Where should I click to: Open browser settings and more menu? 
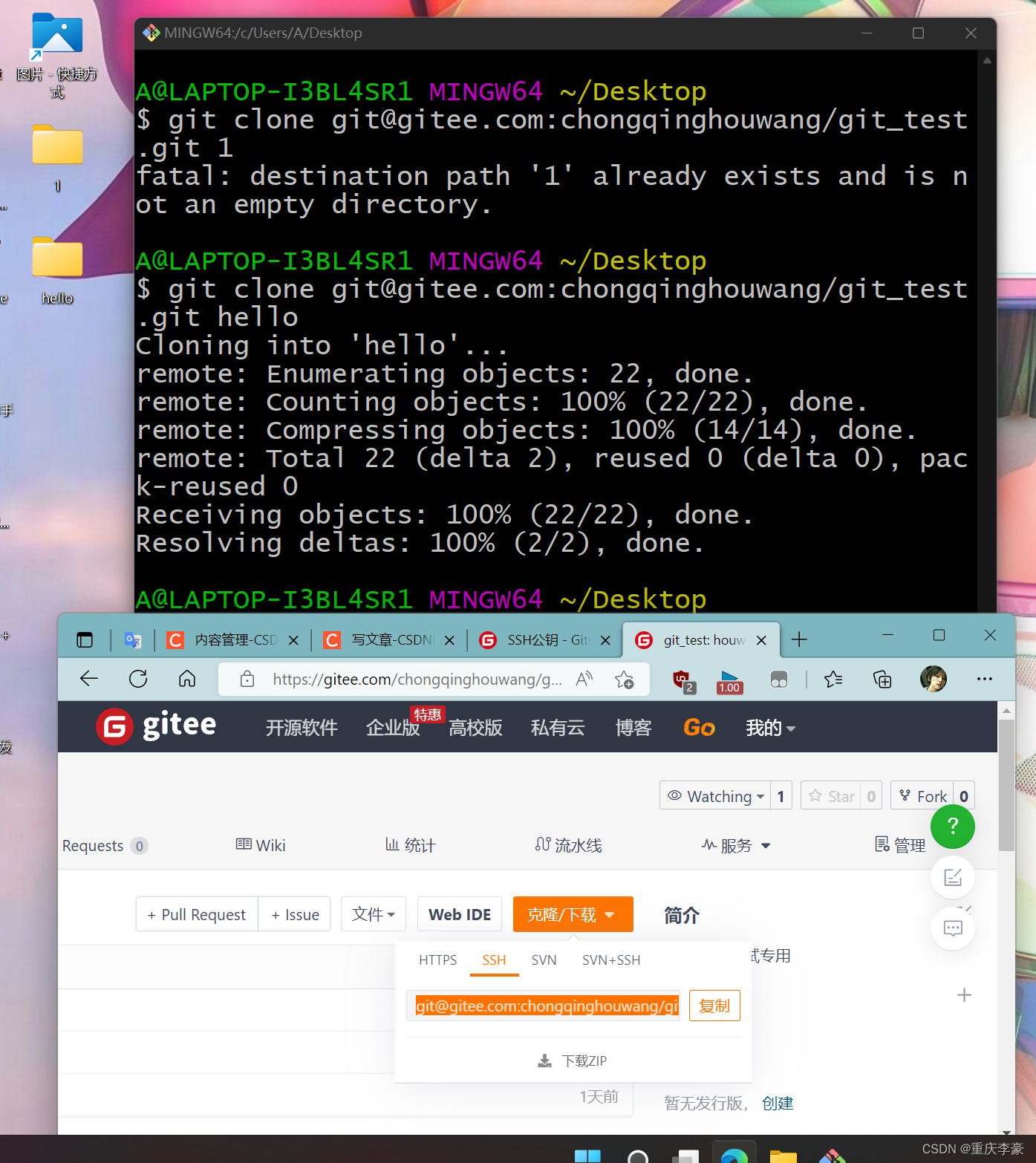(x=985, y=679)
